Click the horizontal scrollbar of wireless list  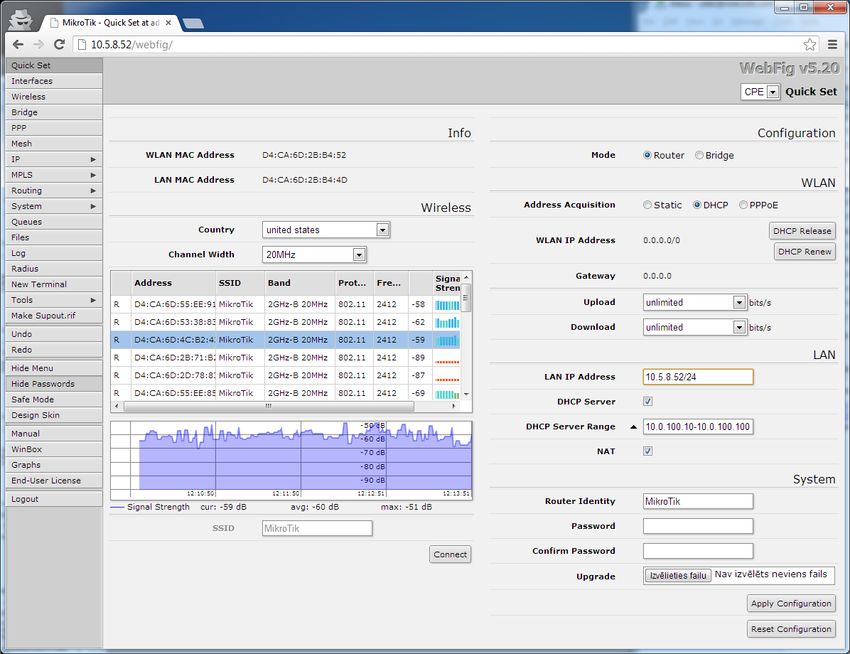pos(268,406)
